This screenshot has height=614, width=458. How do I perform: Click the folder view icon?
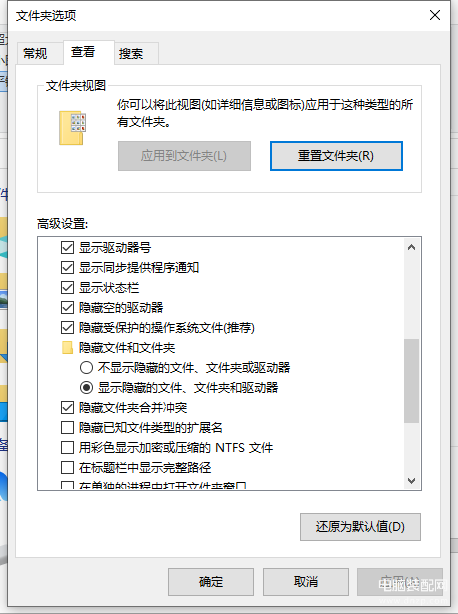tap(73, 128)
